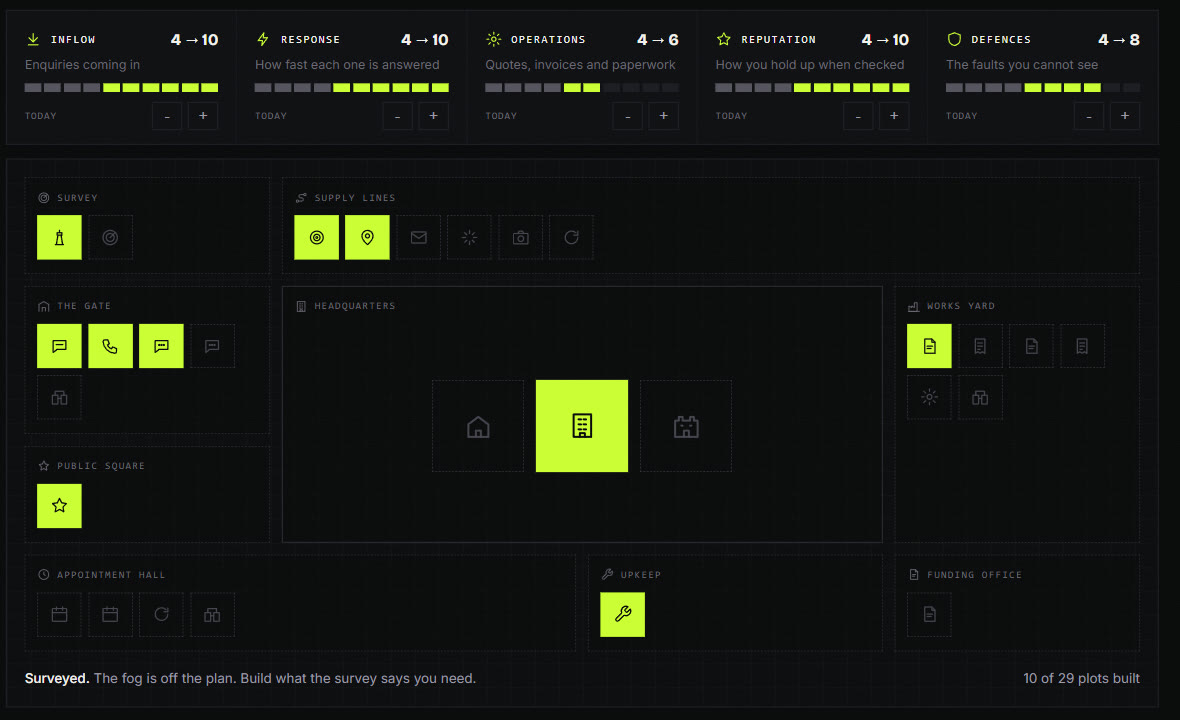Click "How fast each one is answered" text
This screenshot has width=1180, height=720.
[347, 65]
